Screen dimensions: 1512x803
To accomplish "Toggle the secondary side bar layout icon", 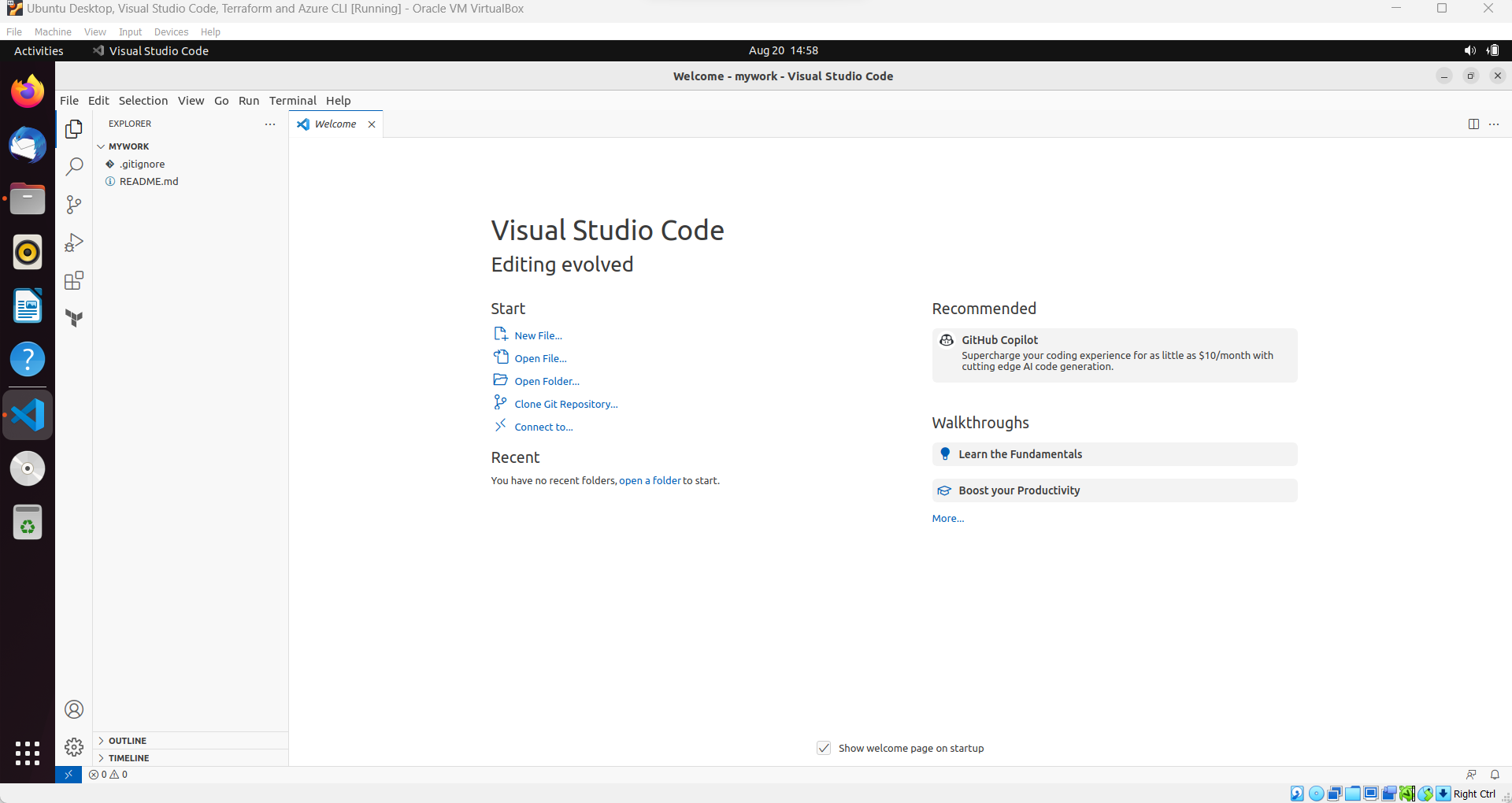I will (1473, 124).
